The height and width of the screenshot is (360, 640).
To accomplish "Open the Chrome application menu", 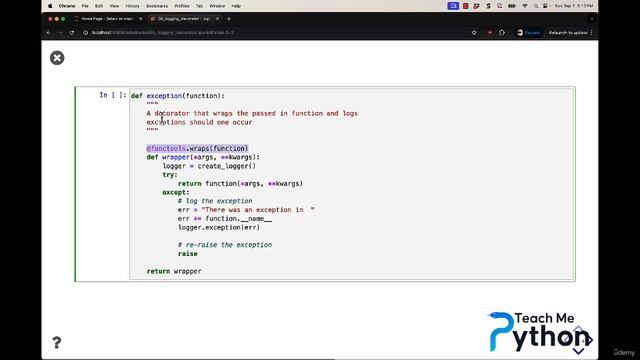I will pyautogui.click(x=67, y=6).
